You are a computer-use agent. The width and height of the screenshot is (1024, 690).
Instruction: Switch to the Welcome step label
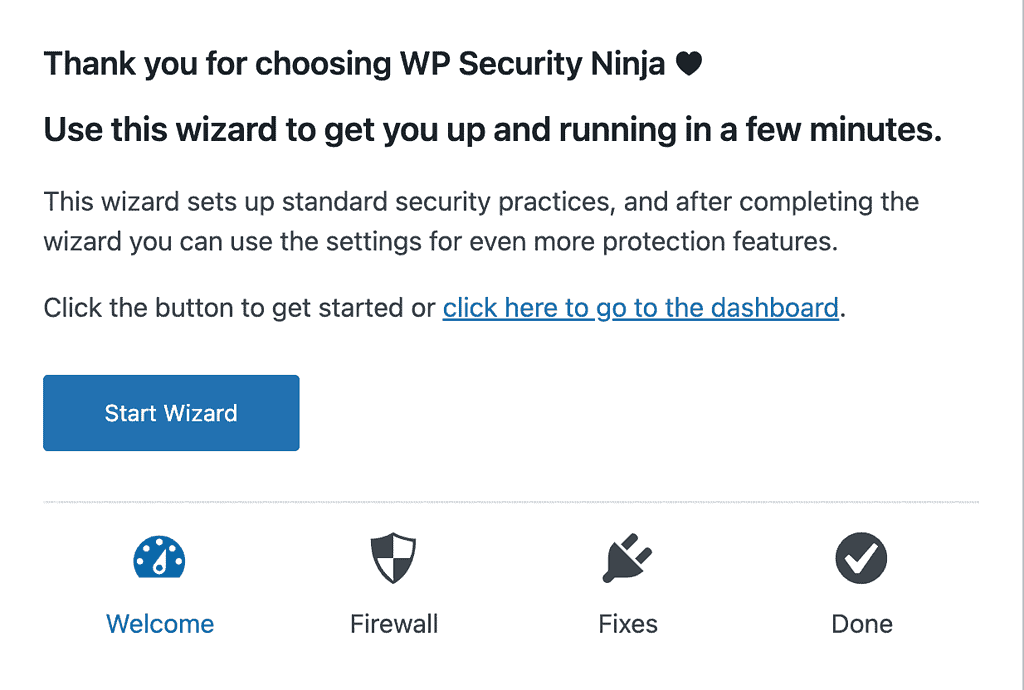coord(160,624)
